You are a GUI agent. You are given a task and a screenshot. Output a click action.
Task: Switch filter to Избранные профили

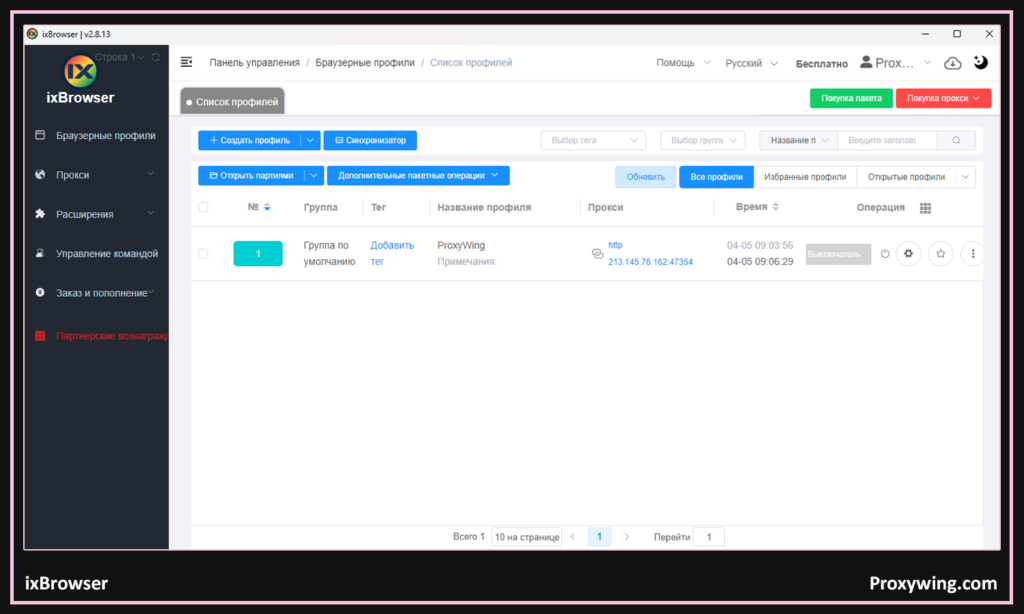[804, 177]
